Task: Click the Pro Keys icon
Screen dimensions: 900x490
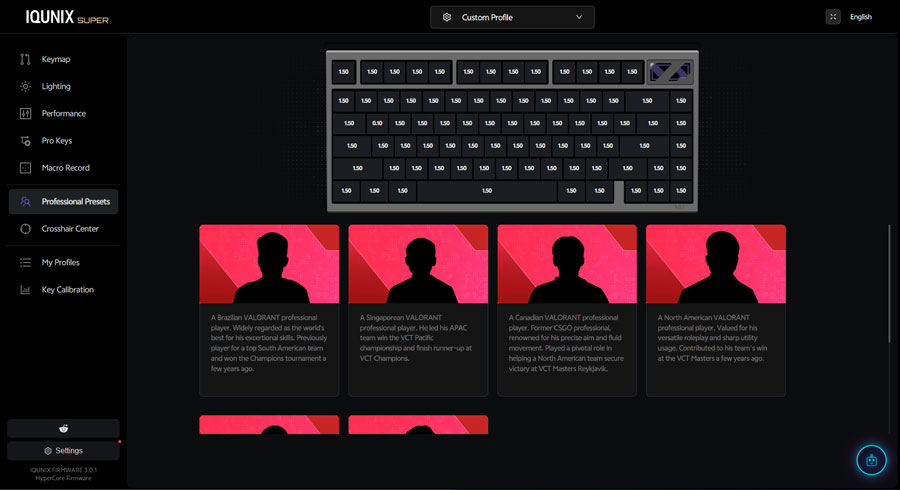Action: click(25, 141)
